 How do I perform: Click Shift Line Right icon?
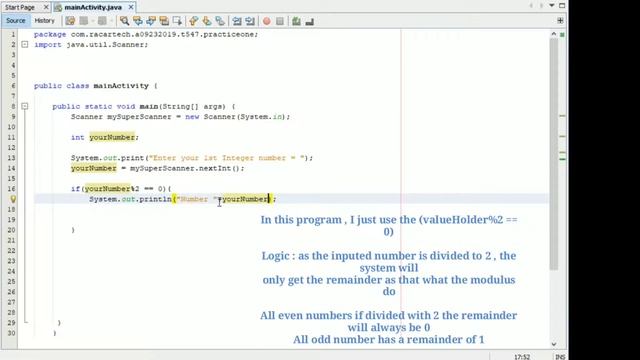[x=250, y=21]
